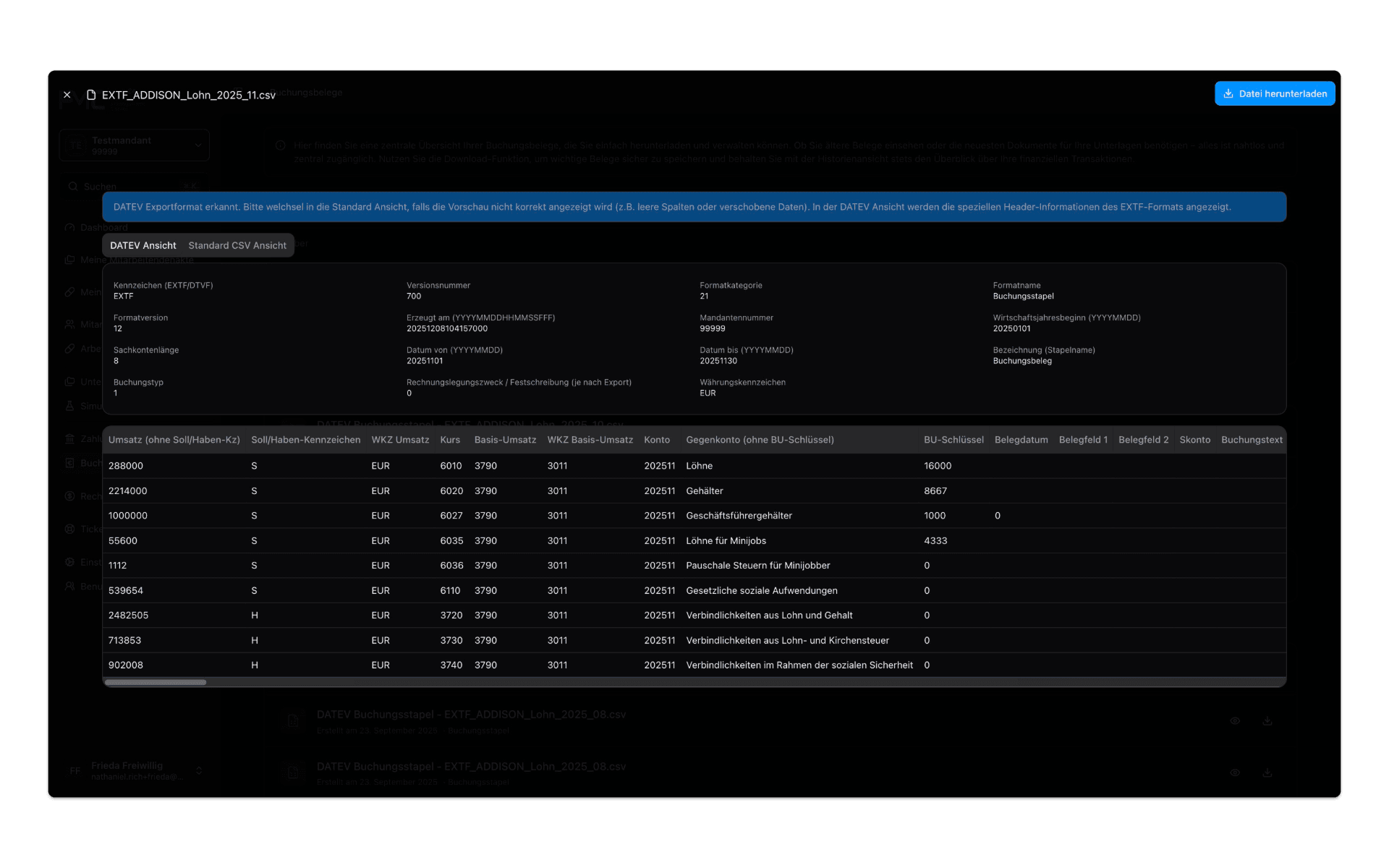Select cell with amount 55600
This screenshot has width=1389, height=868.
pyautogui.click(x=174, y=541)
